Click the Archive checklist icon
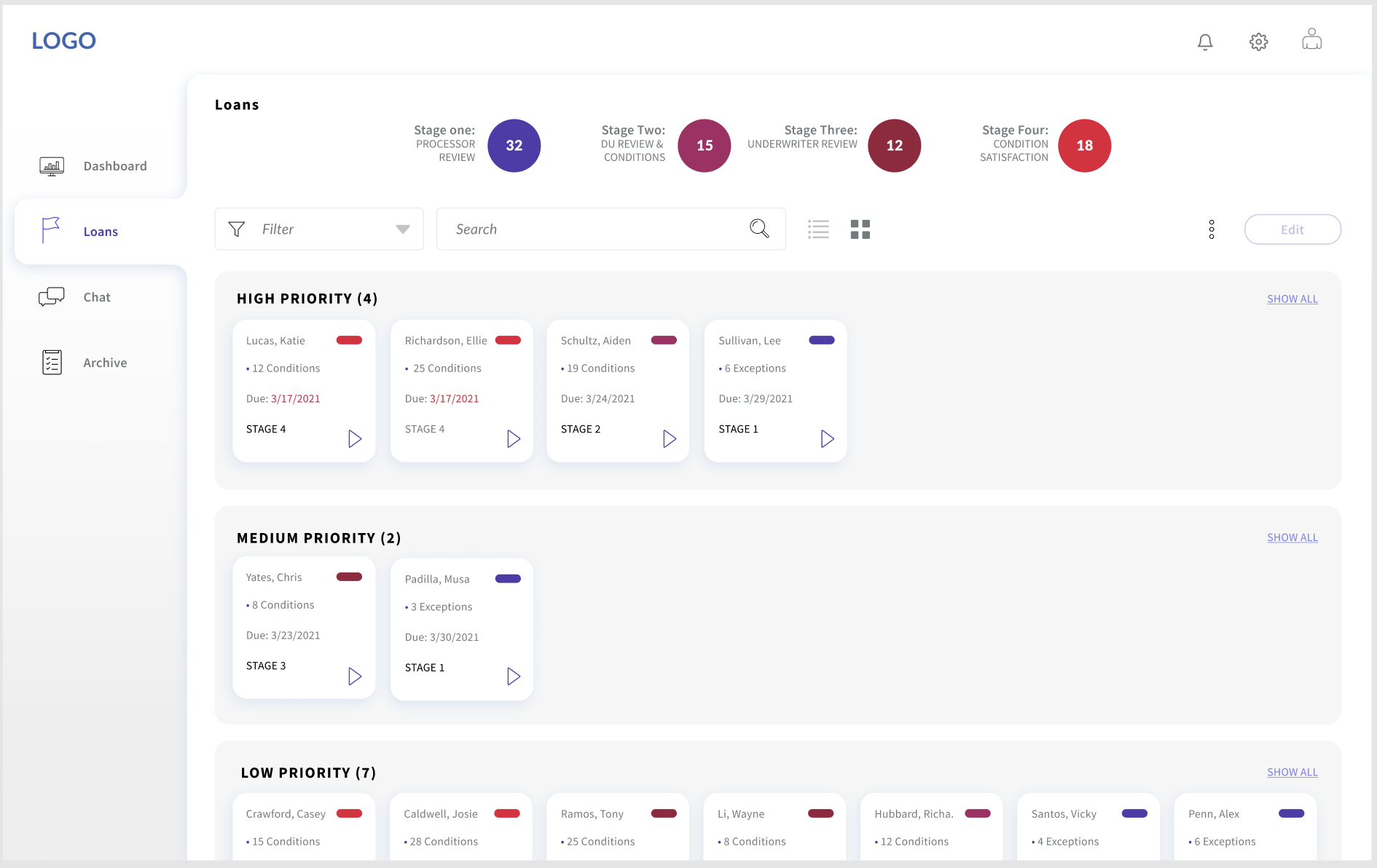Viewport: 1377px width, 868px height. [52, 362]
